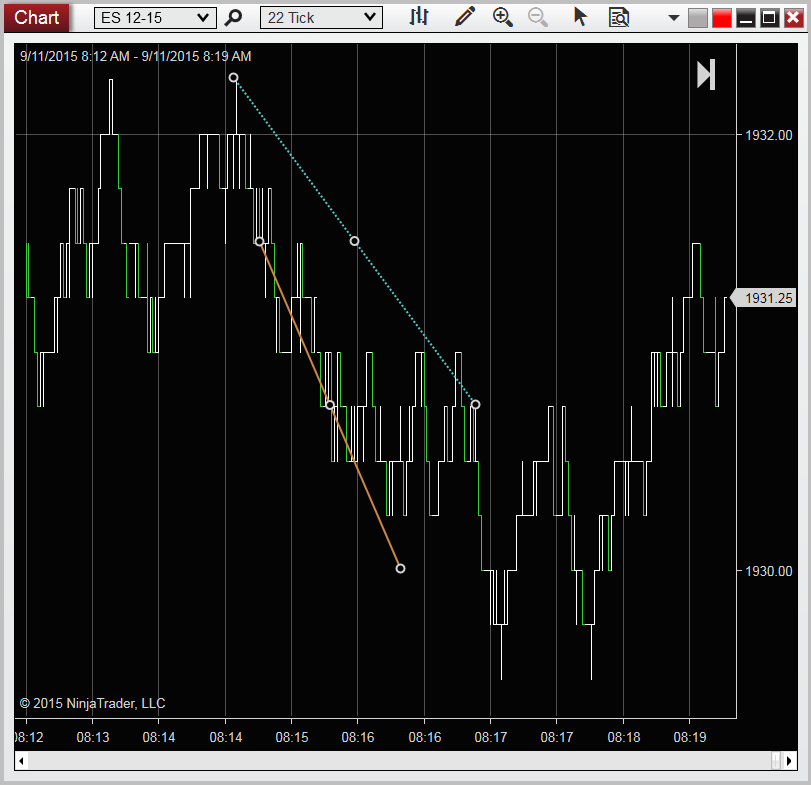
Task: Select the orange line start anchor
Action: [260, 241]
